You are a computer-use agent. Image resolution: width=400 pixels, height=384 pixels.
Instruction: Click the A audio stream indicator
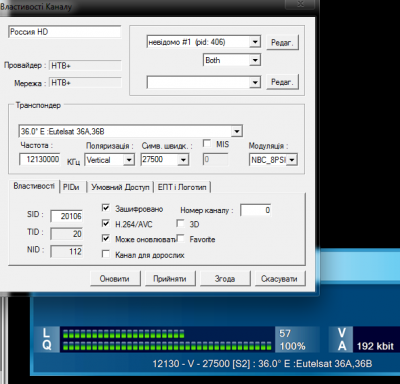point(342,346)
